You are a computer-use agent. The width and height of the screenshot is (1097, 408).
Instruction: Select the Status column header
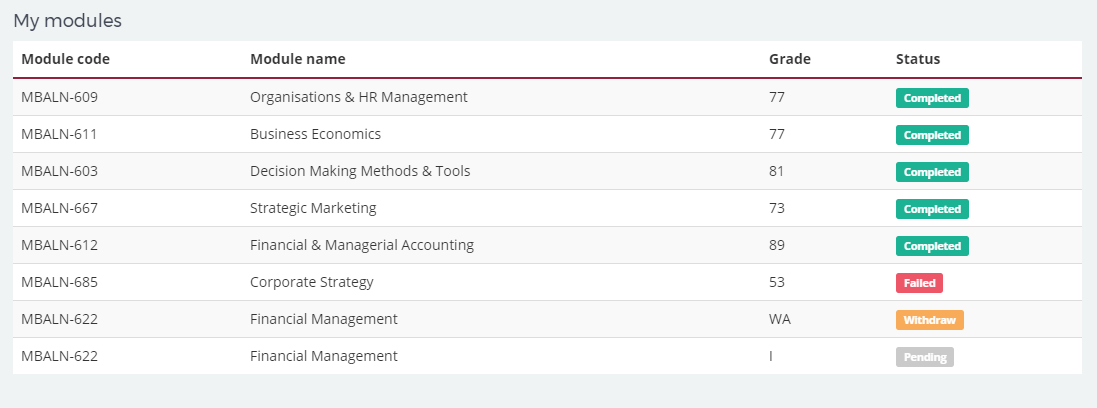pos(918,59)
